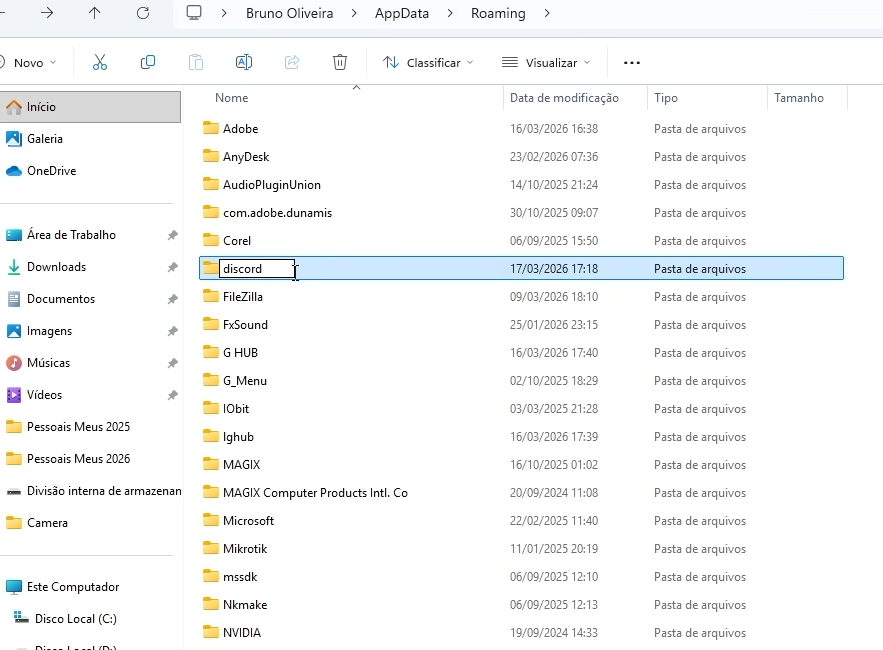The width and height of the screenshot is (883, 650).
Task: Open the Novo dropdown menu
Action: coord(28,63)
